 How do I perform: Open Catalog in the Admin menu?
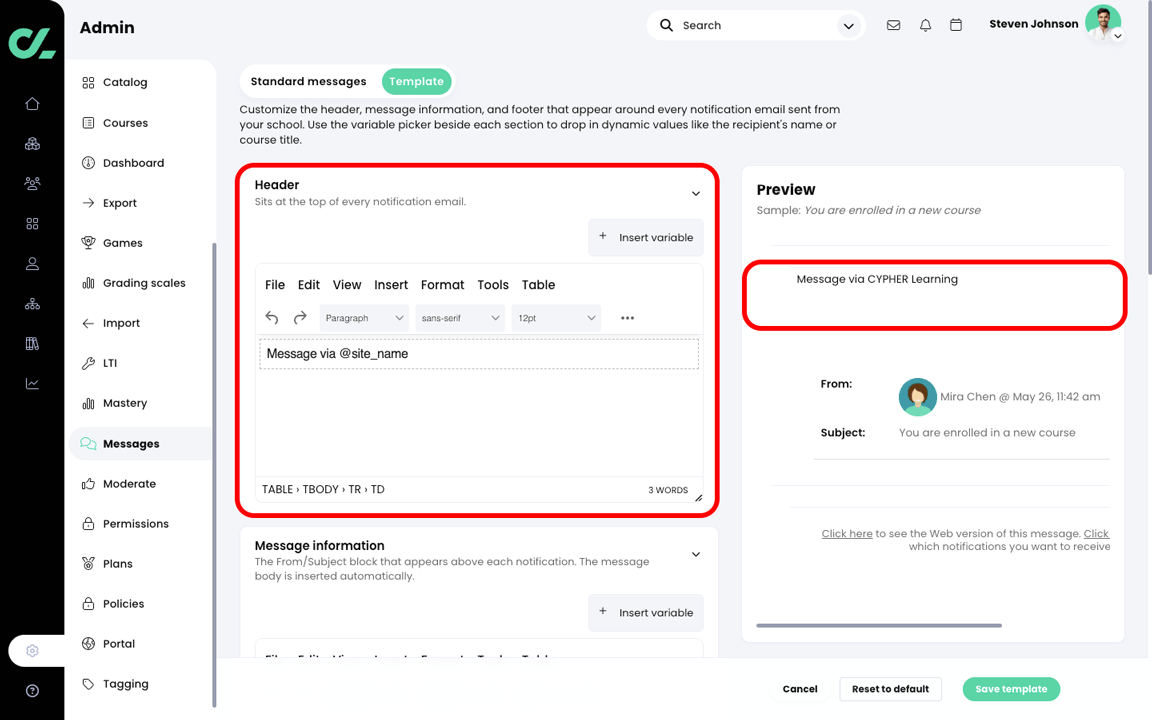pos(125,82)
